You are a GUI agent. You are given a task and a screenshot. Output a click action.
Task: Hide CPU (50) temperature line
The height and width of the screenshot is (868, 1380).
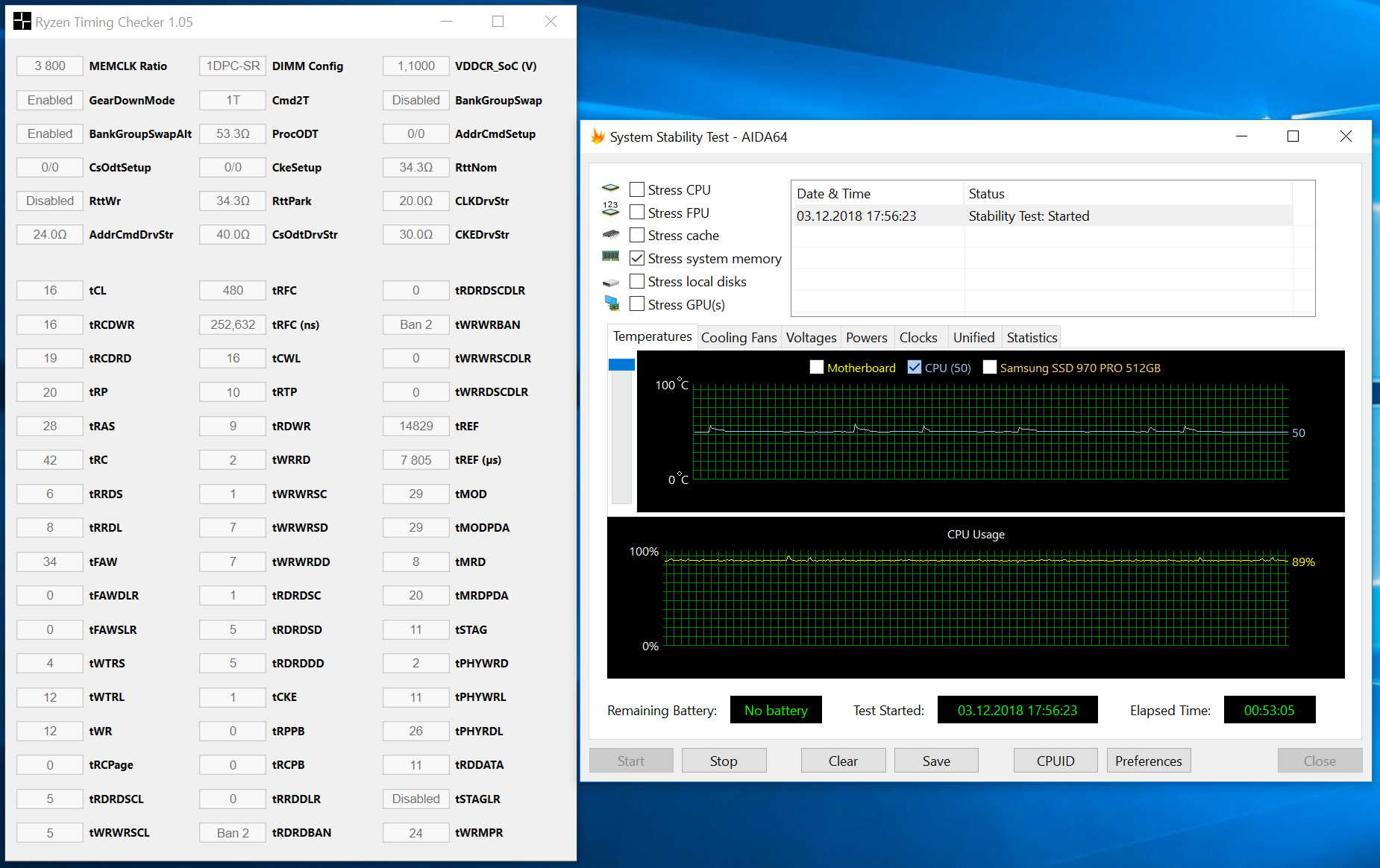click(x=915, y=367)
